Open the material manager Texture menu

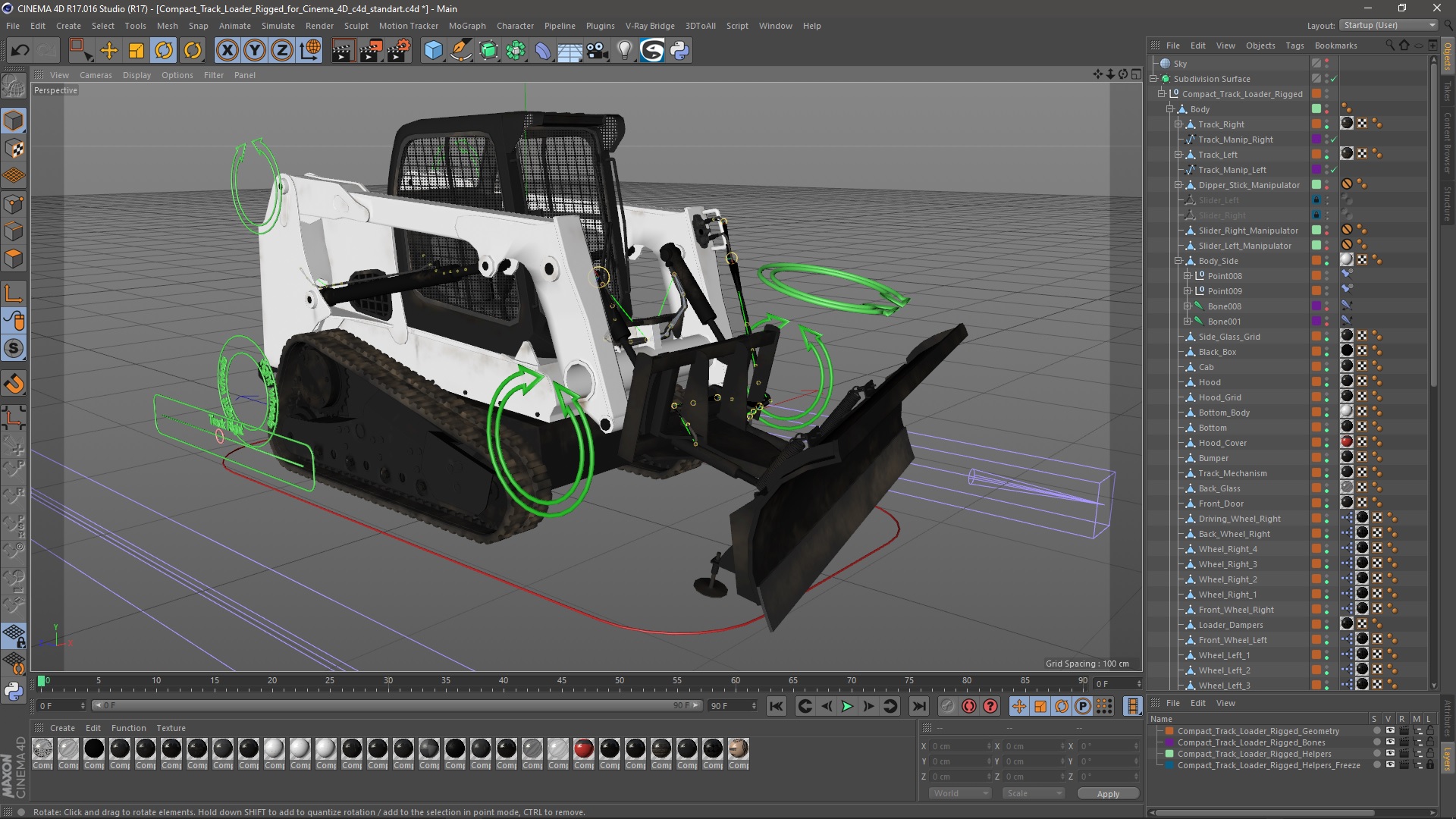171,728
